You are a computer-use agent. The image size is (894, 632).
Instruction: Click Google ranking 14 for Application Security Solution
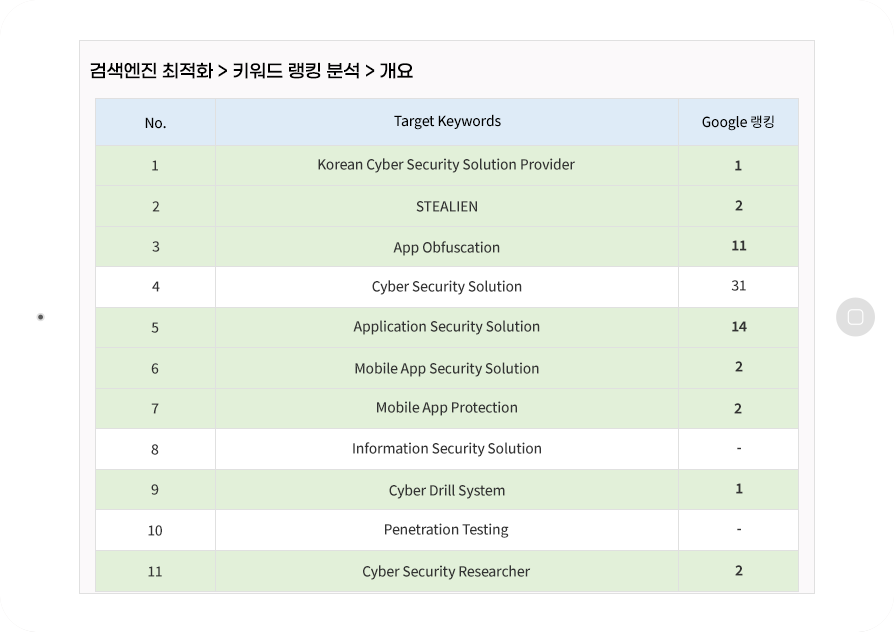tap(738, 327)
